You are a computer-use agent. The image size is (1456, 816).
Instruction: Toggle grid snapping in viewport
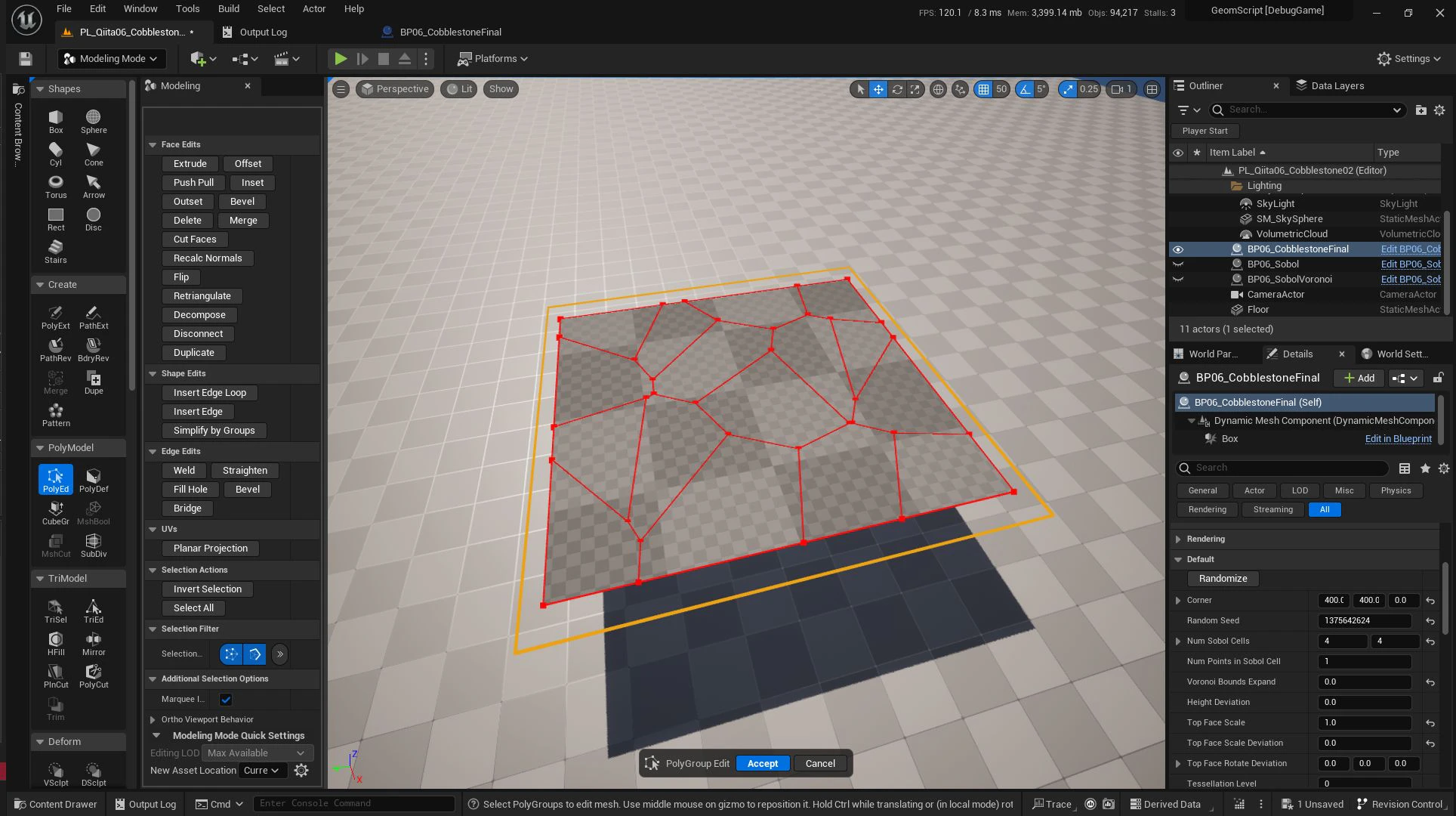[x=983, y=89]
